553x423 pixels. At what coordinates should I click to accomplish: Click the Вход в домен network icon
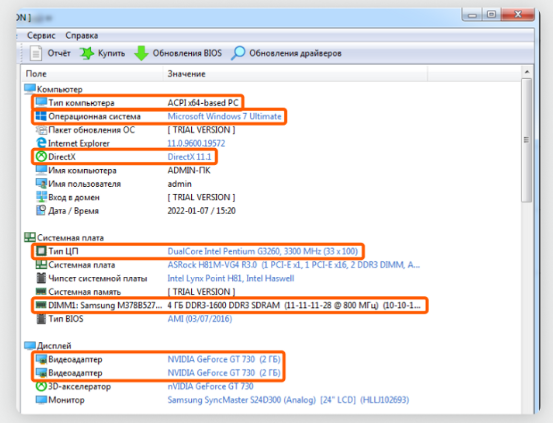(x=41, y=197)
